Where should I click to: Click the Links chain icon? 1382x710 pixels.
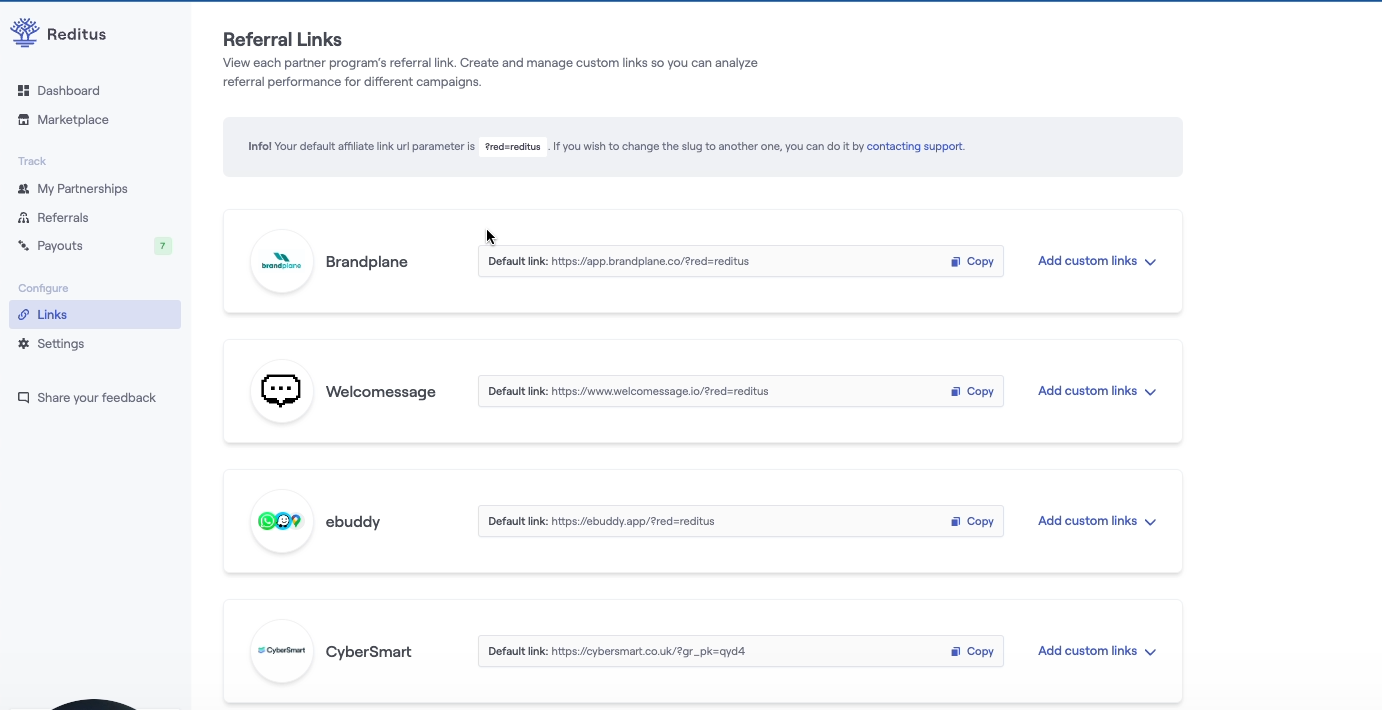point(23,314)
